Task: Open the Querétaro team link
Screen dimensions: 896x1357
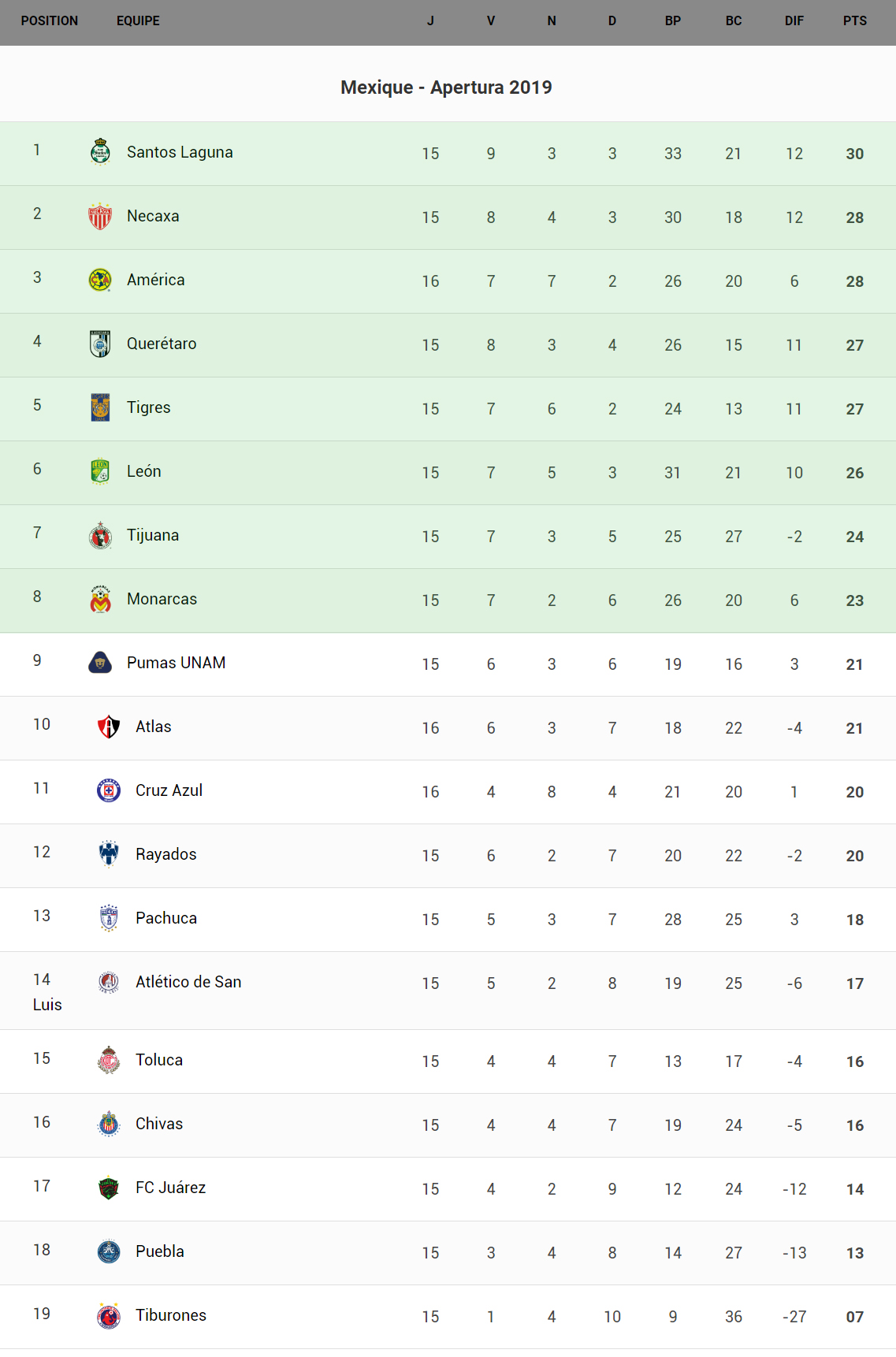Action: (162, 344)
